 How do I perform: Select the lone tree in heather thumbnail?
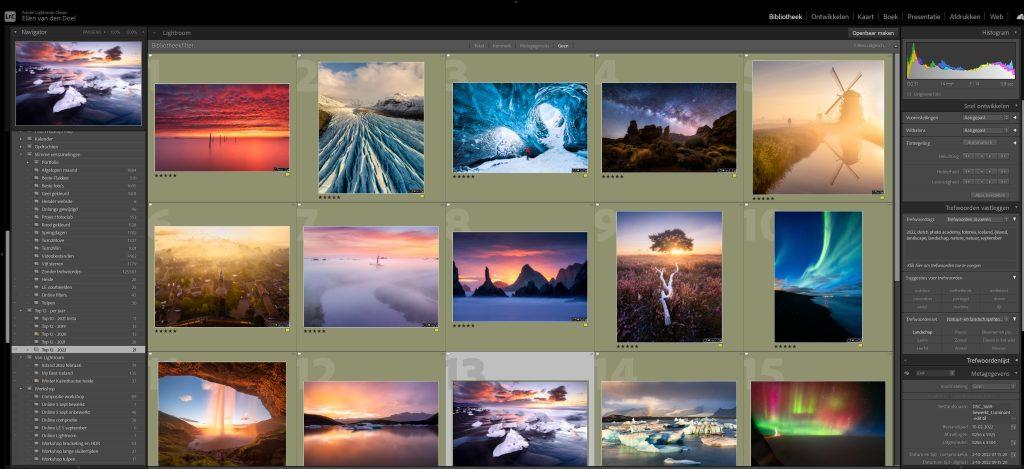pos(669,276)
